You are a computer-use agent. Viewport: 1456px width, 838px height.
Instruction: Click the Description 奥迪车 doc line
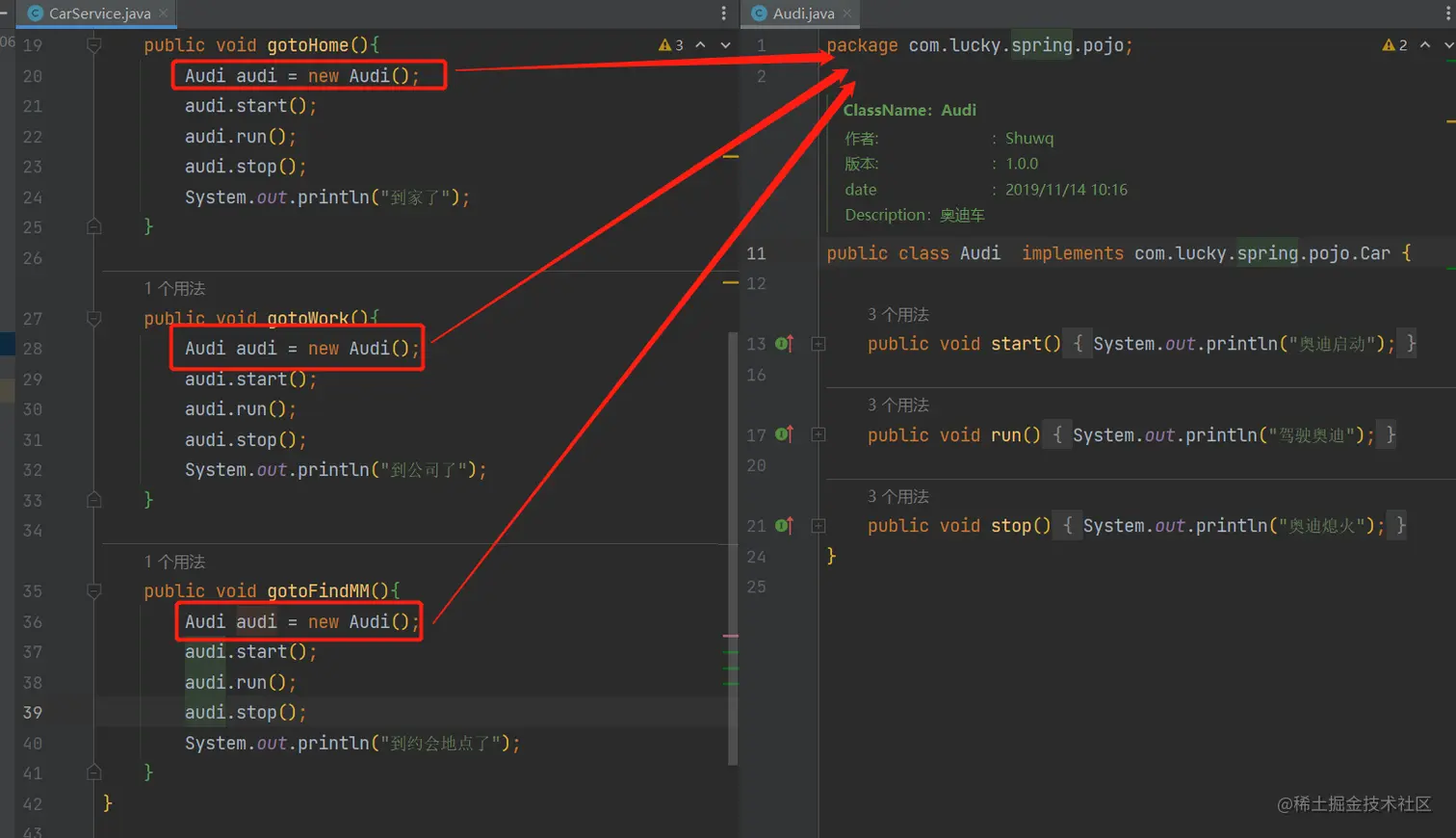point(915,215)
